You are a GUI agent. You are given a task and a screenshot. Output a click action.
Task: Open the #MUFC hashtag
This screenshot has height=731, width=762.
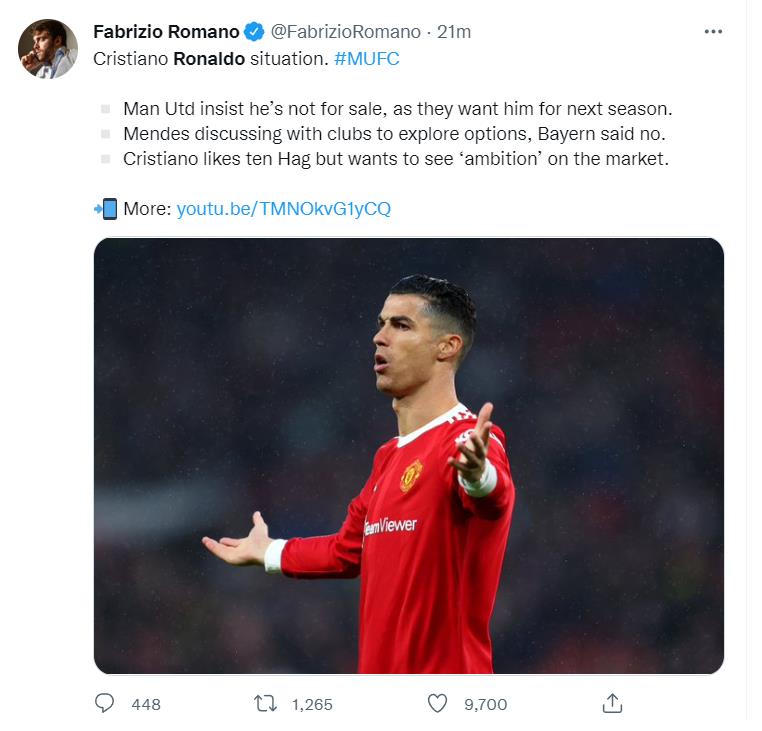tap(366, 58)
